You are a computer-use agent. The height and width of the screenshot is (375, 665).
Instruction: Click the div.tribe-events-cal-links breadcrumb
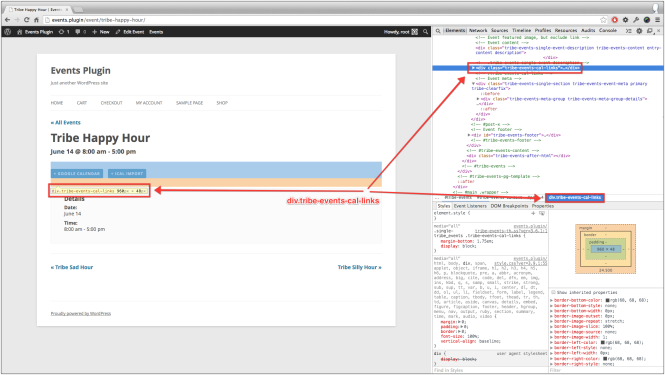tap(575, 197)
